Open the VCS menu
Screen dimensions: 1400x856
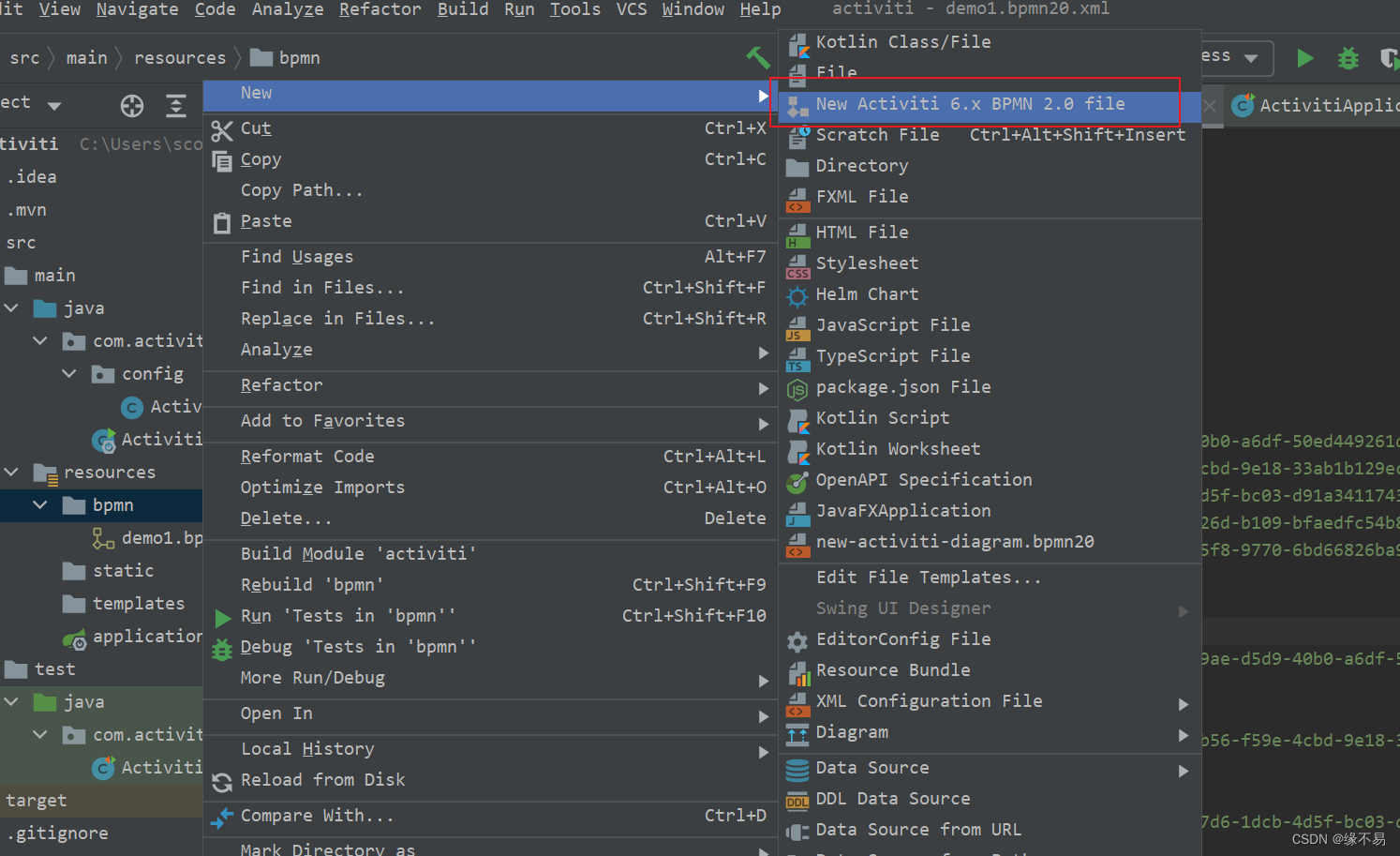point(631,9)
